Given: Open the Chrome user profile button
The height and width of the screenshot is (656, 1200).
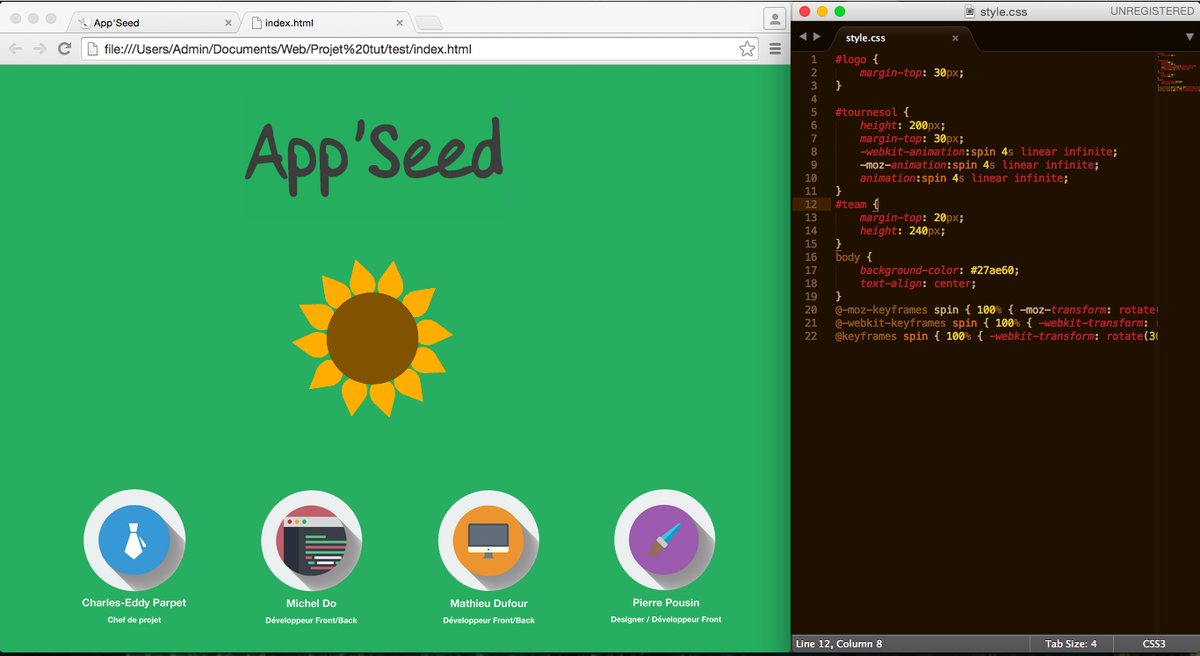Looking at the screenshot, I should tap(774, 18).
